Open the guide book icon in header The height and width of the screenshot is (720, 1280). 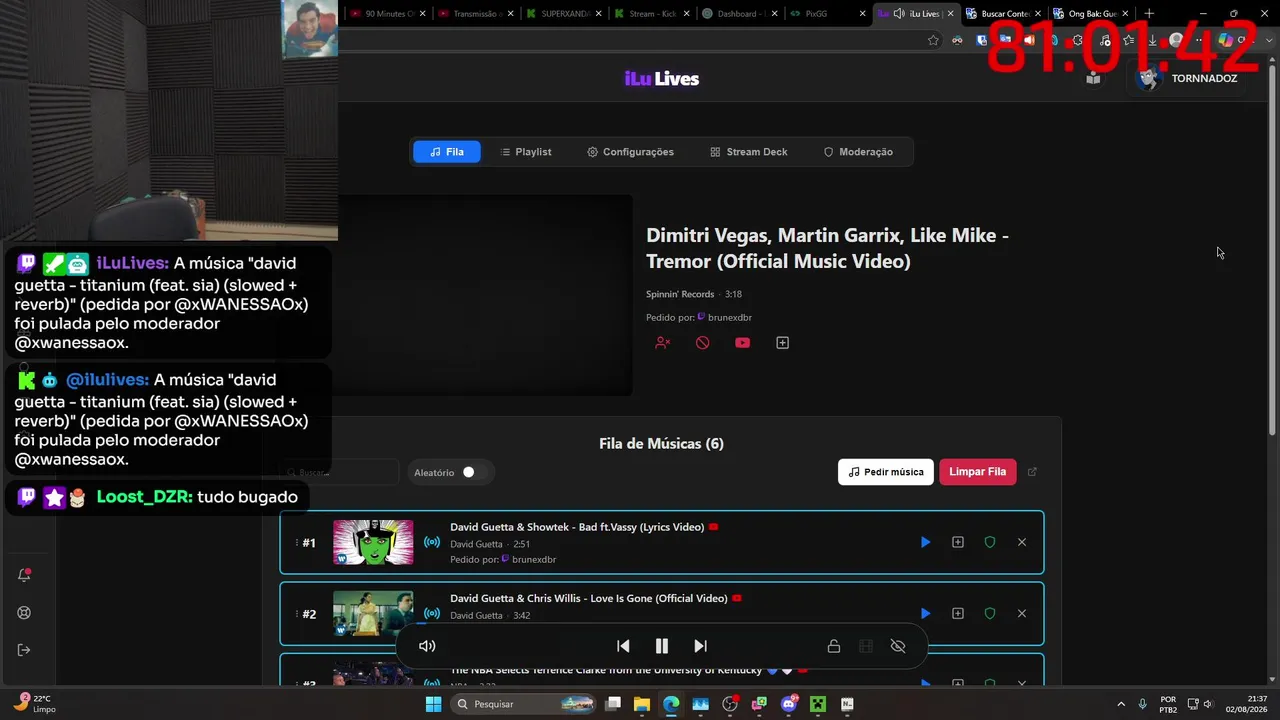coord(1094,78)
